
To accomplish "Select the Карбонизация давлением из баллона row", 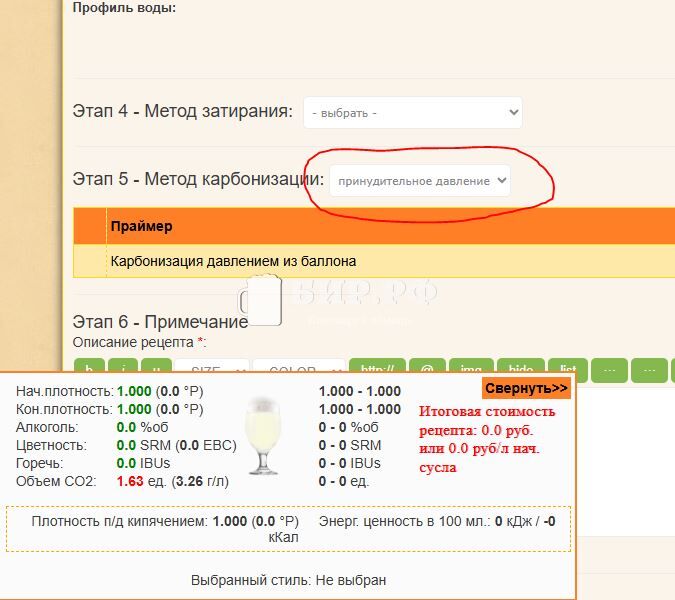I will [x=233, y=262].
